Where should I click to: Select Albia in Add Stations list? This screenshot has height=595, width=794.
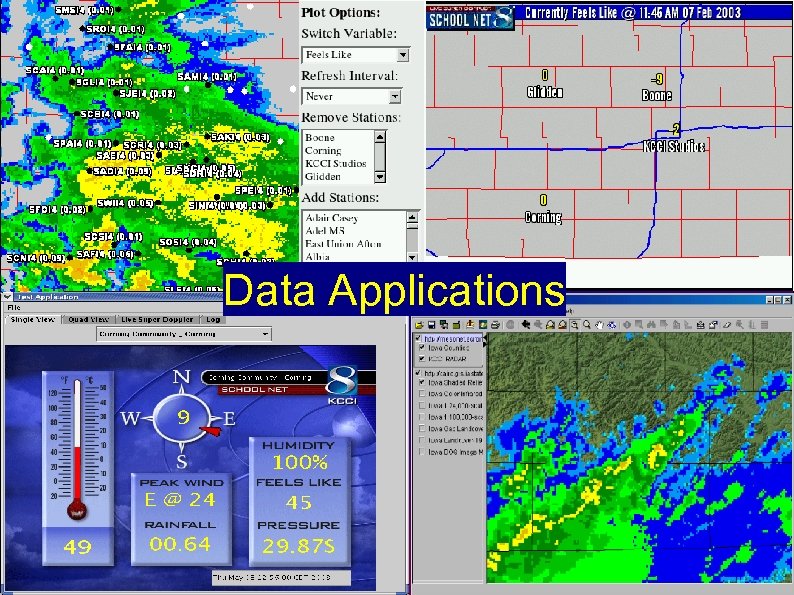[317, 256]
